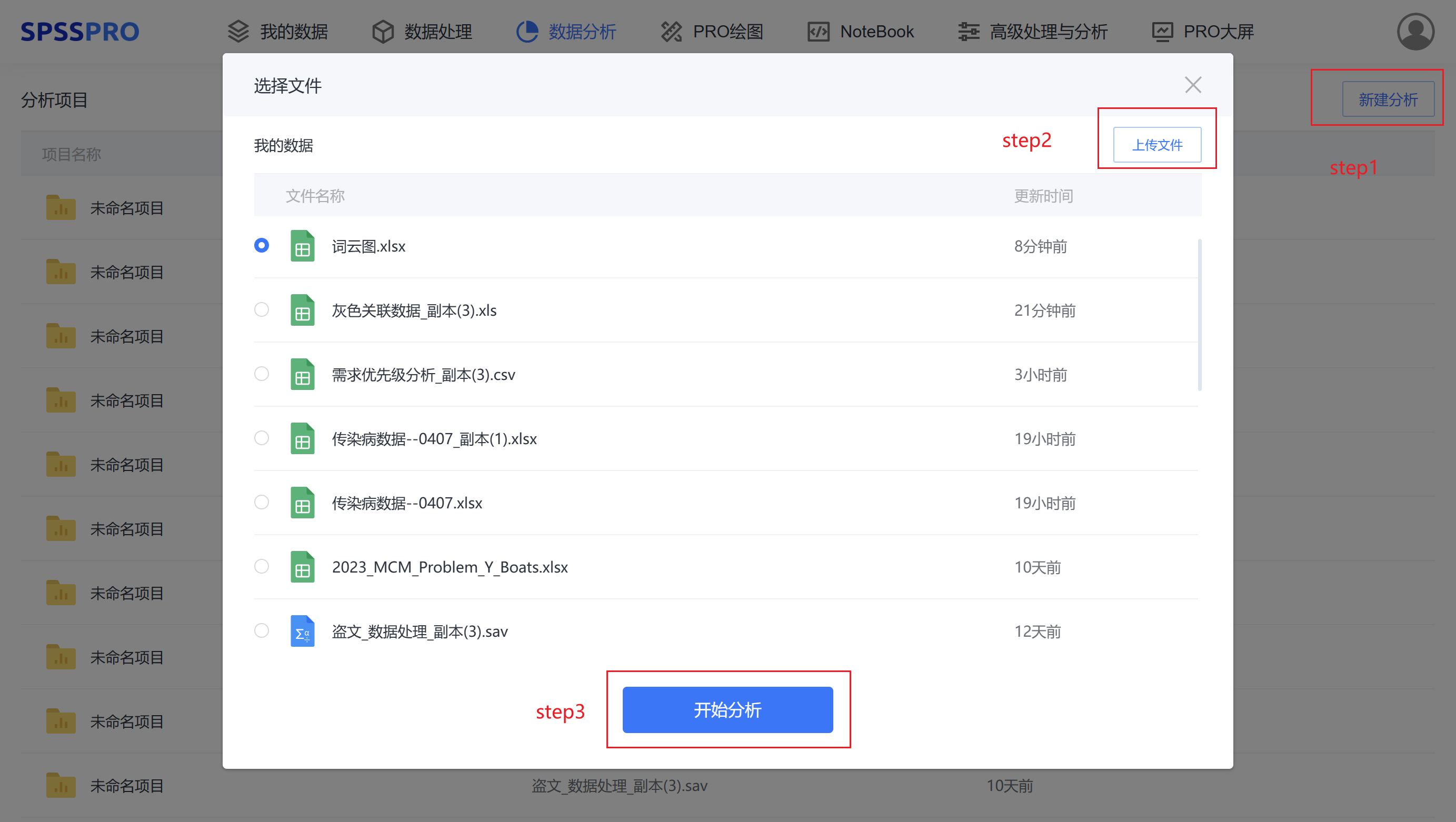This screenshot has height=822, width=1456.
Task: Open the 我的数据 navigation tab
Action: tap(277, 32)
